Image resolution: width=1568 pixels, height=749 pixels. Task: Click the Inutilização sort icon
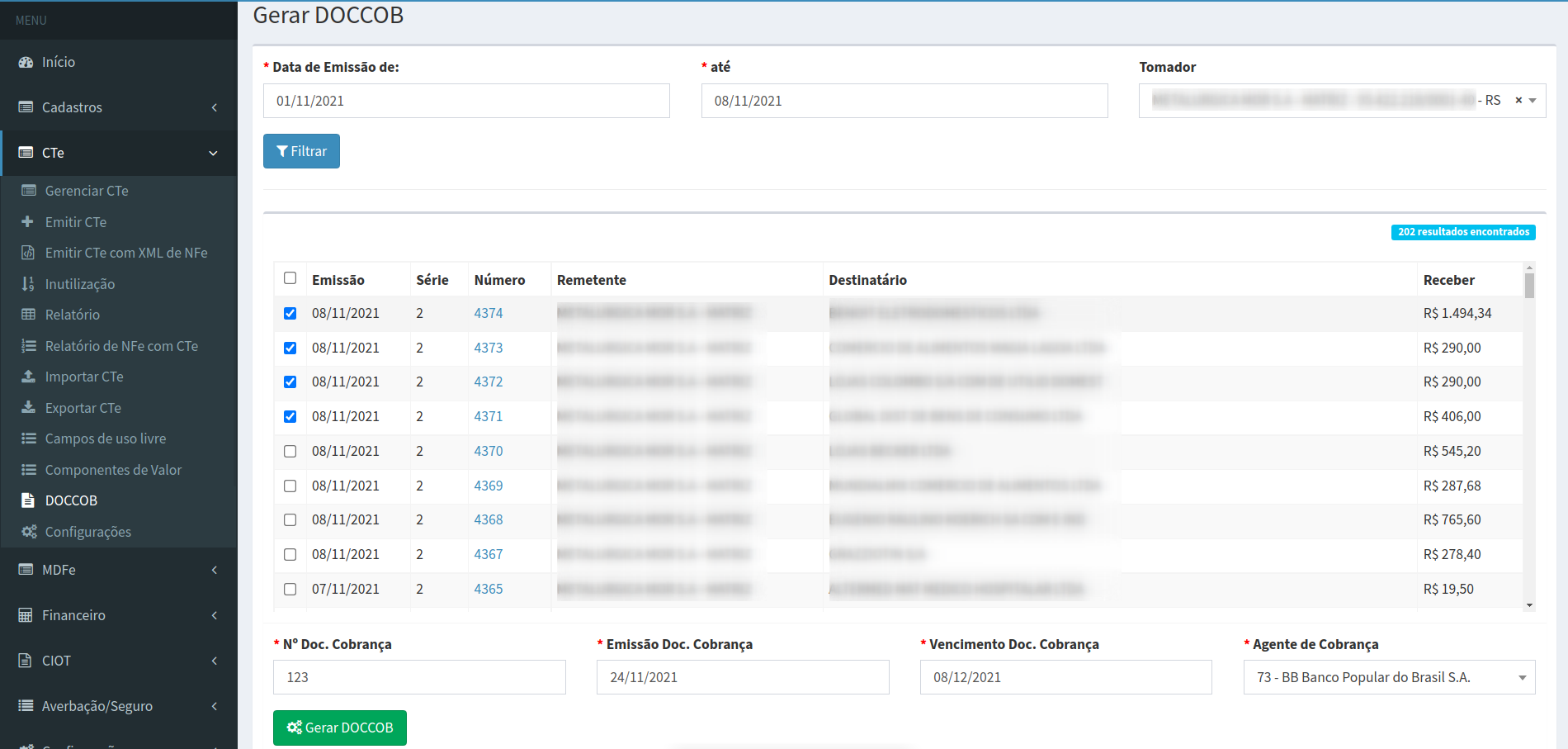(28, 284)
